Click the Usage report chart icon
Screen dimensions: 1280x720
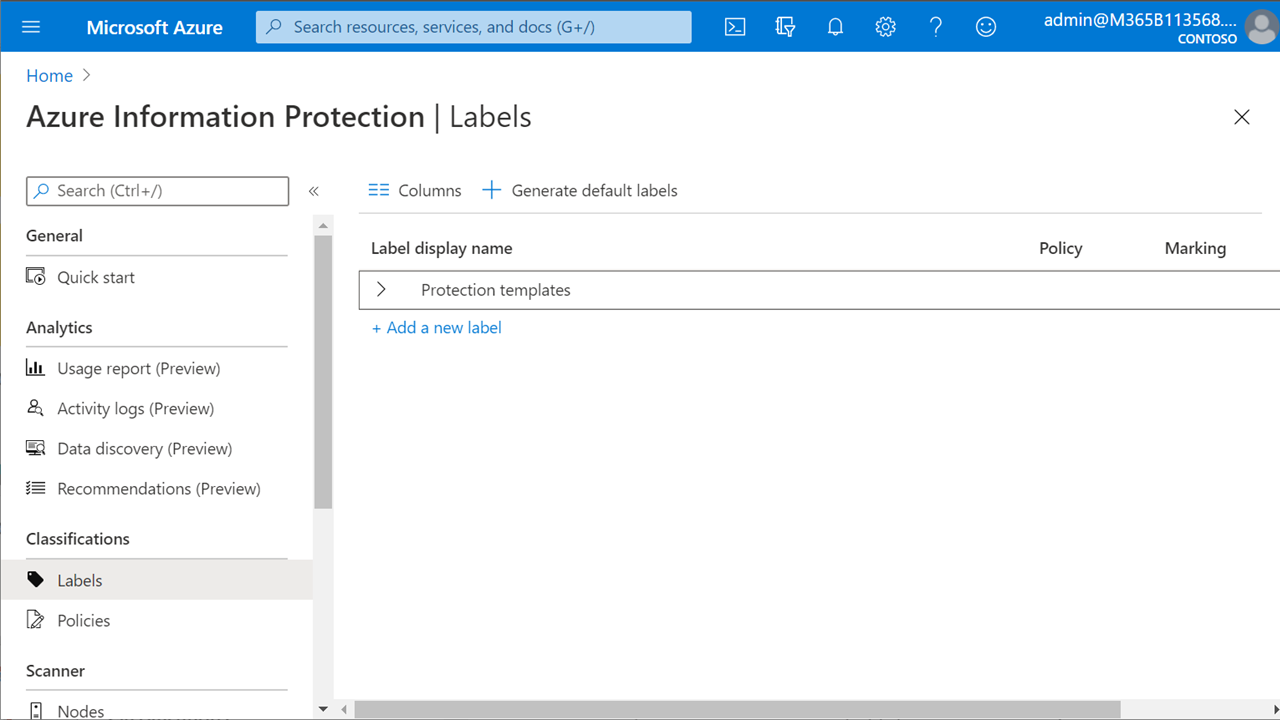[36, 368]
